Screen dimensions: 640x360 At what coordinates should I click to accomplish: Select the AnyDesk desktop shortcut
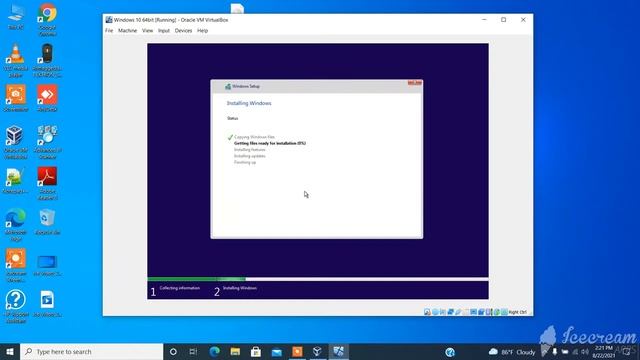(47, 98)
